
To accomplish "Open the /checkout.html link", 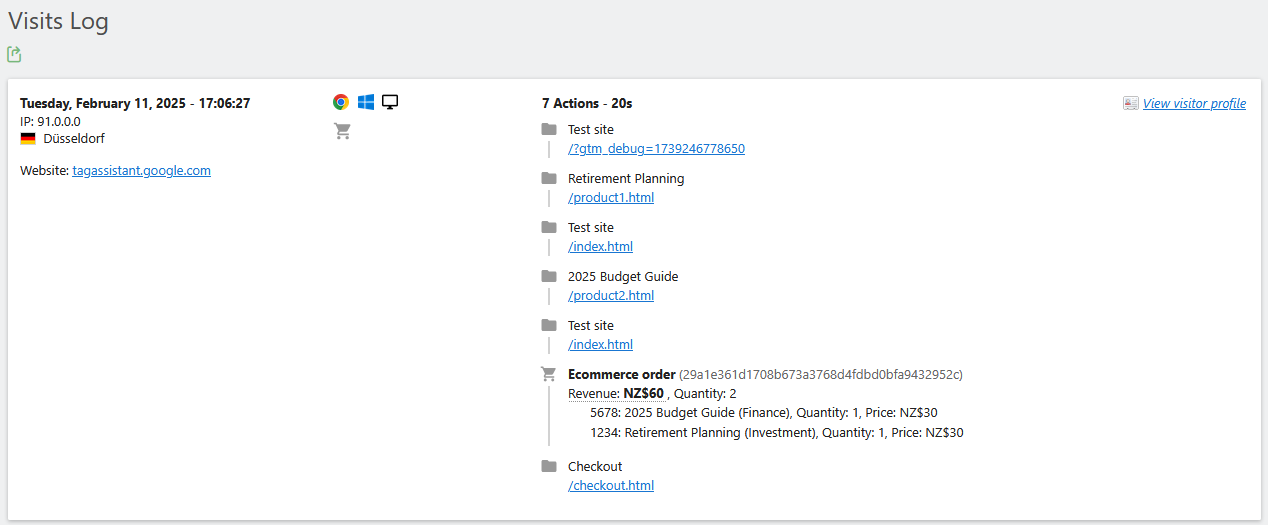I will pos(610,486).
